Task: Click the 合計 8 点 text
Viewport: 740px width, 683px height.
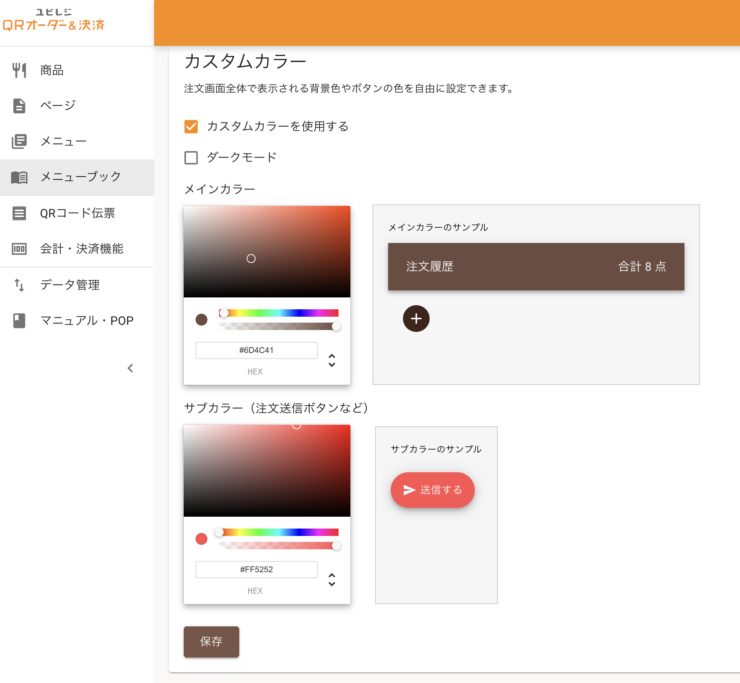Action: pyautogui.click(x=642, y=267)
